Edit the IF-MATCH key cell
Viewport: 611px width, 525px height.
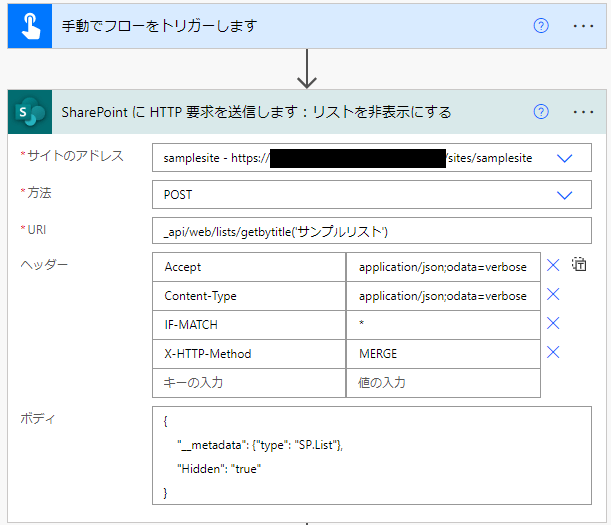tap(249, 325)
